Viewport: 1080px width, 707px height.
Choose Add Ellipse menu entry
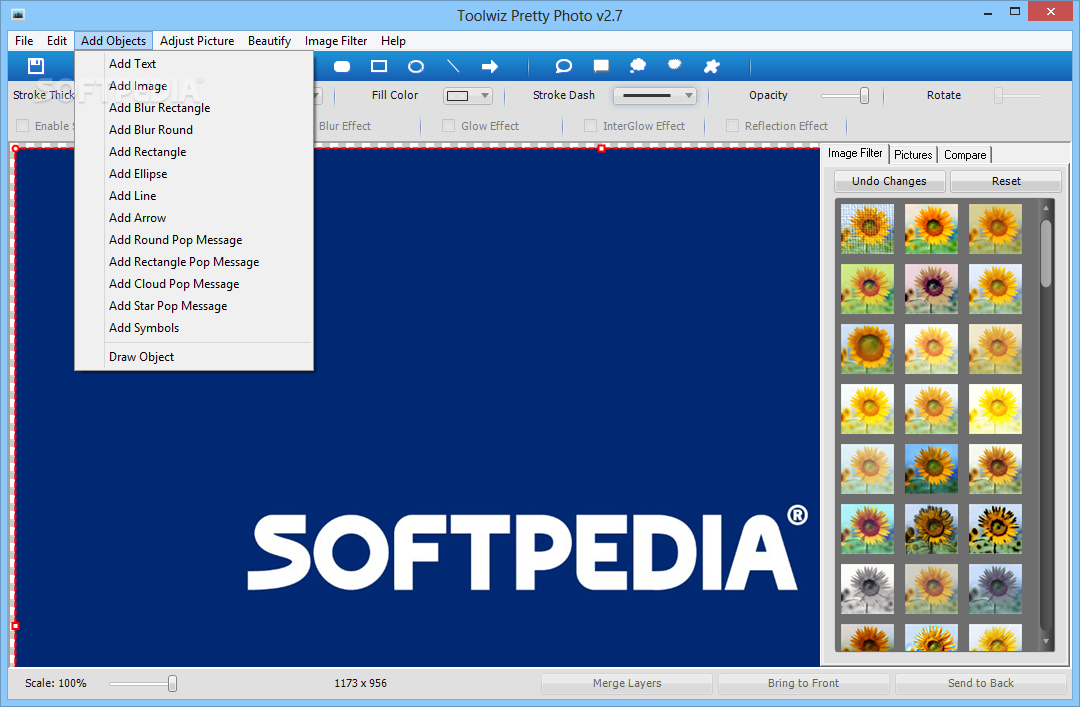coord(194,174)
